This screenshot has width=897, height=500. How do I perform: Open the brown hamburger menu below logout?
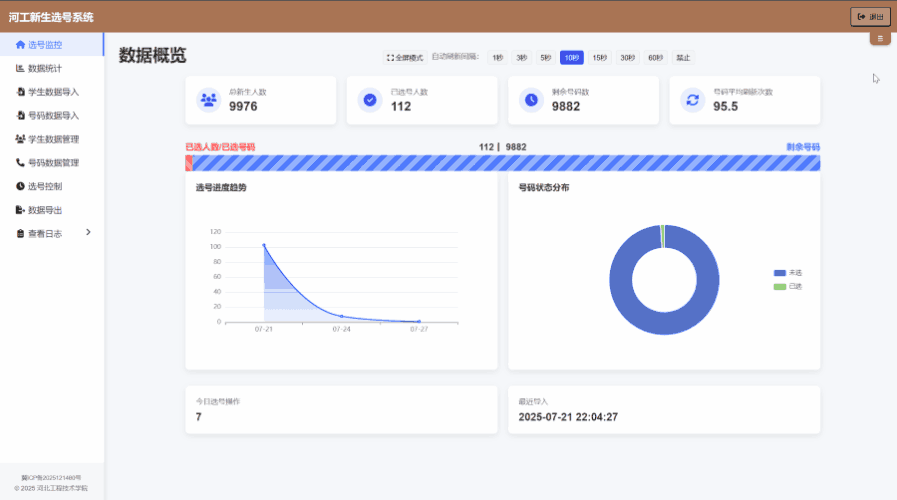pyautogui.click(x=880, y=39)
